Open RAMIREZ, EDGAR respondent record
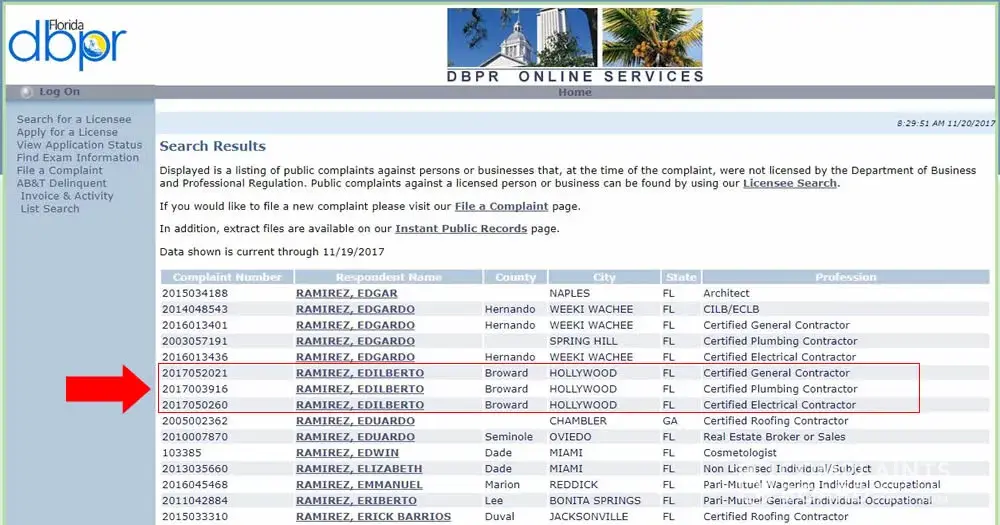The image size is (1000, 525). [346, 293]
